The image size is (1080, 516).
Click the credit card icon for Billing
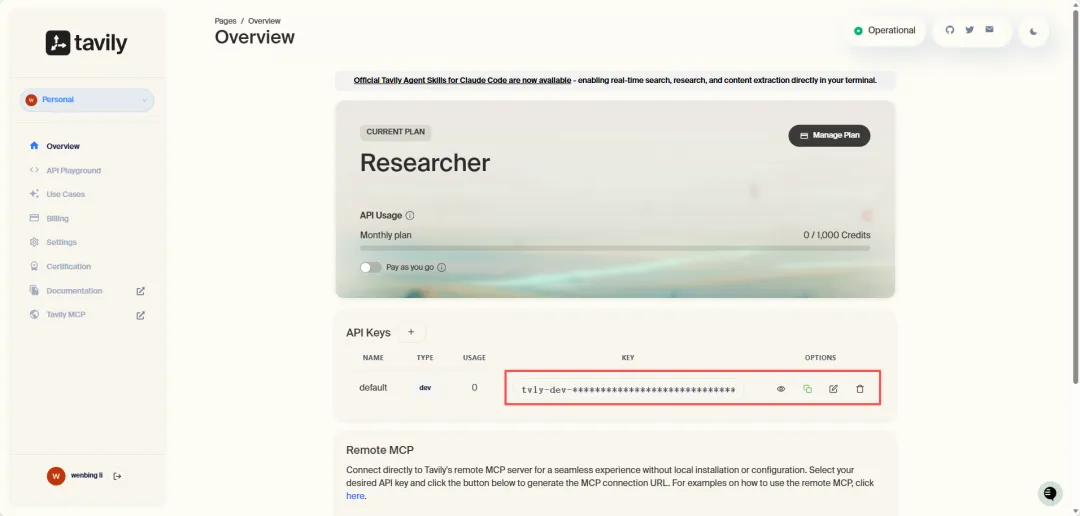point(34,218)
